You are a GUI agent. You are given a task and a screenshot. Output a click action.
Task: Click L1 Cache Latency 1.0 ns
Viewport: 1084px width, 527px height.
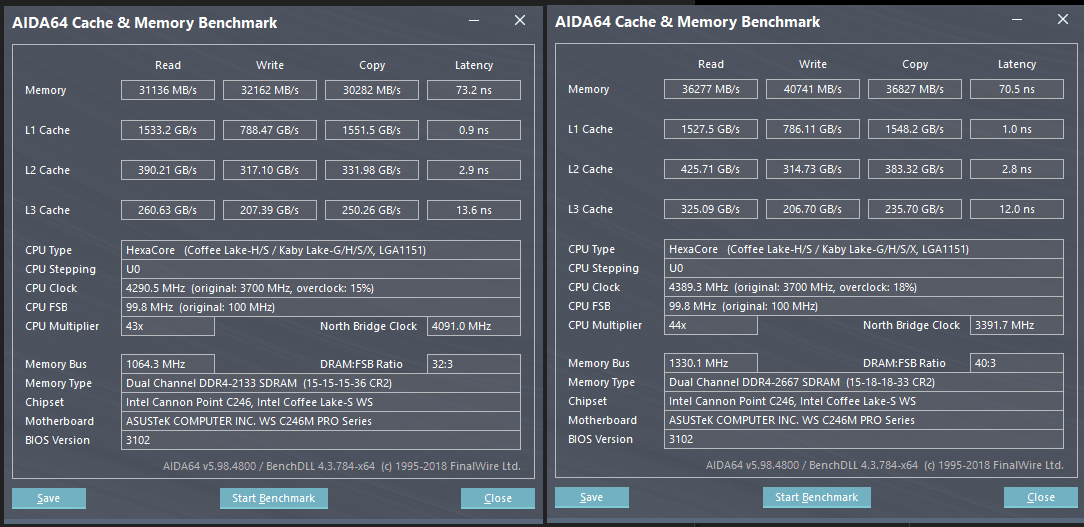[x=1017, y=129]
